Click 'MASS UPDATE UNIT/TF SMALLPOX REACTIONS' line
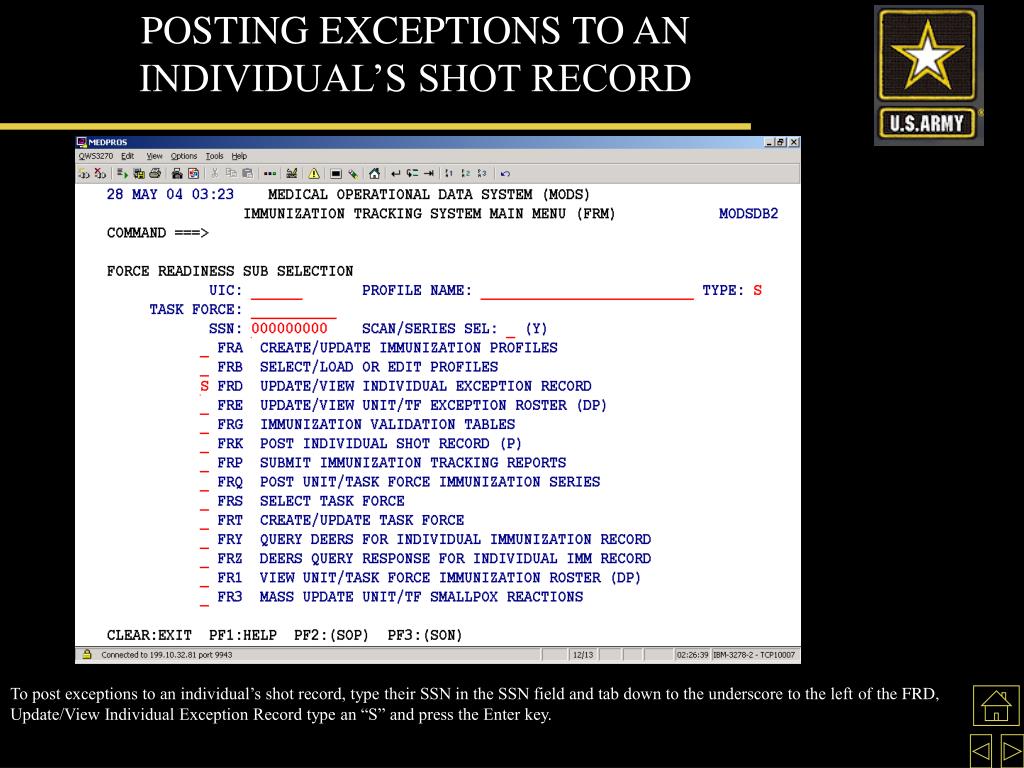 tap(421, 597)
